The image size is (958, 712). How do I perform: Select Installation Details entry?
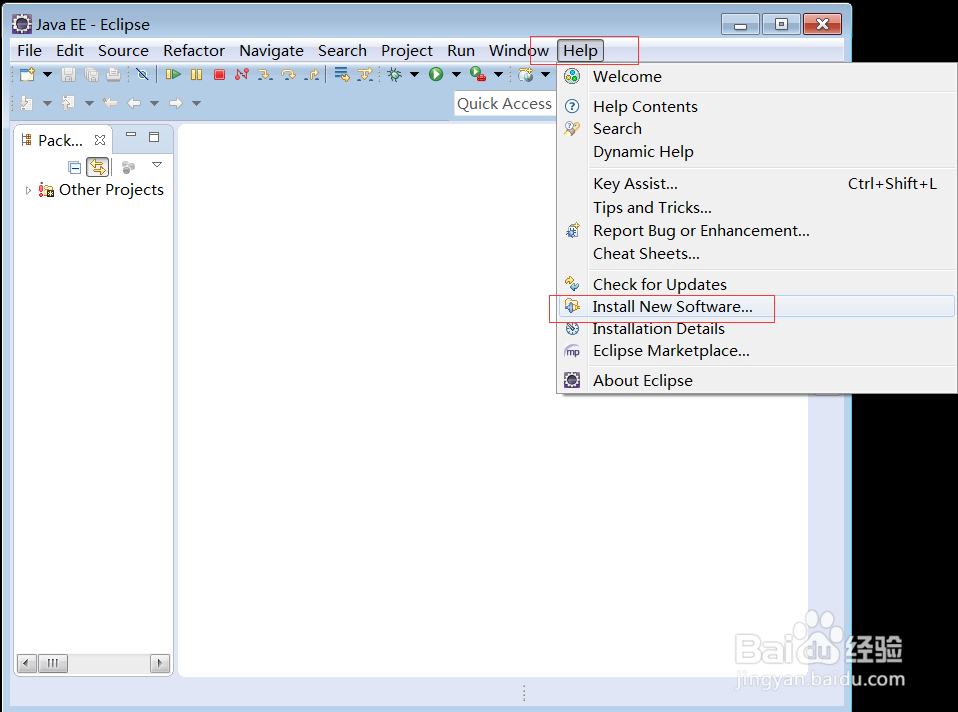[x=758, y=329]
